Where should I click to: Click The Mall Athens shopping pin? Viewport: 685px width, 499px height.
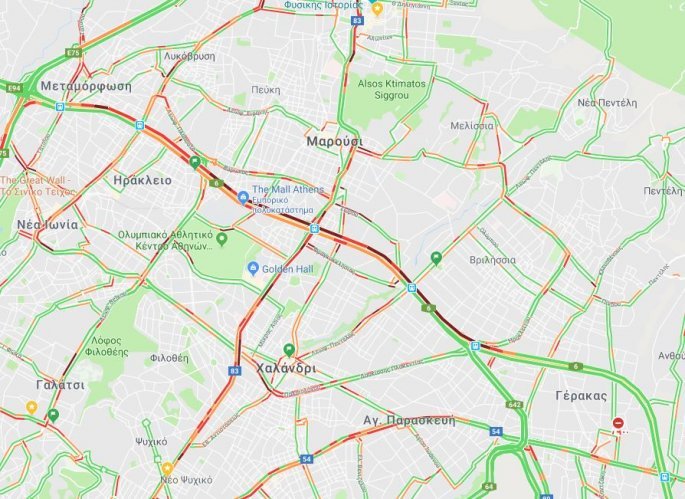(x=243, y=198)
